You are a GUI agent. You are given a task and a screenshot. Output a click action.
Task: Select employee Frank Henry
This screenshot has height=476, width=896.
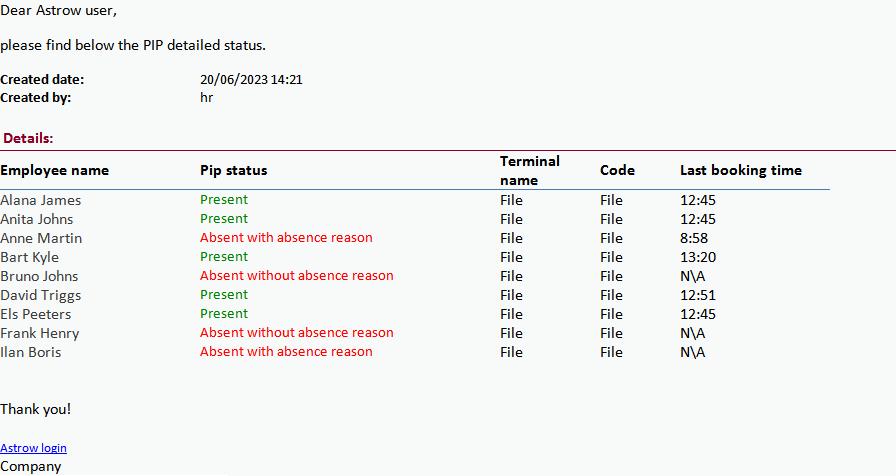(39, 333)
